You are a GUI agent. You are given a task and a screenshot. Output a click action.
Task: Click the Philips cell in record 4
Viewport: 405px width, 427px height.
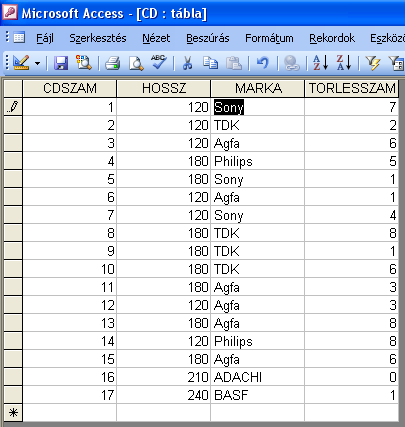(x=258, y=161)
